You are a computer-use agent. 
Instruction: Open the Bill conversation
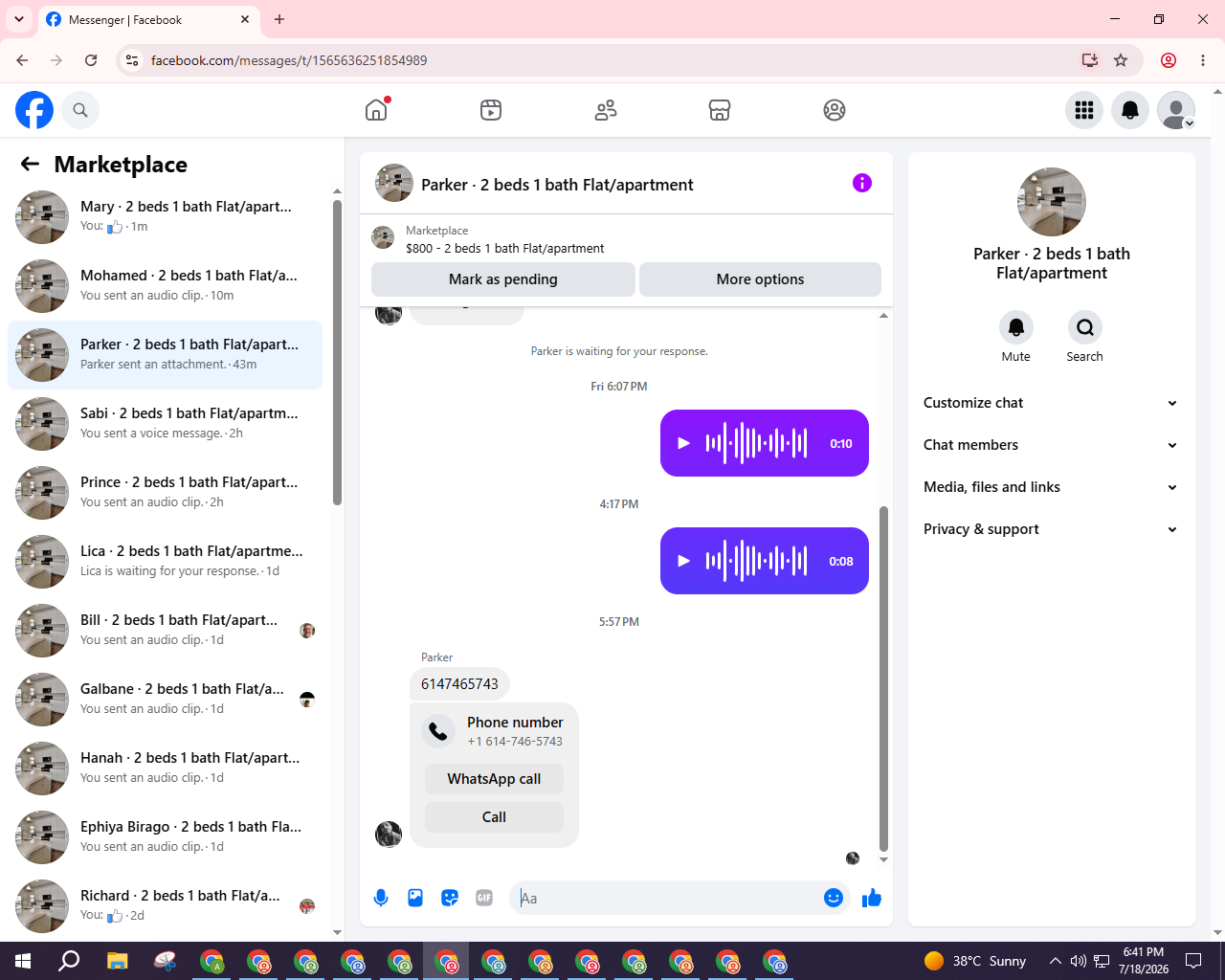(166, 631)
